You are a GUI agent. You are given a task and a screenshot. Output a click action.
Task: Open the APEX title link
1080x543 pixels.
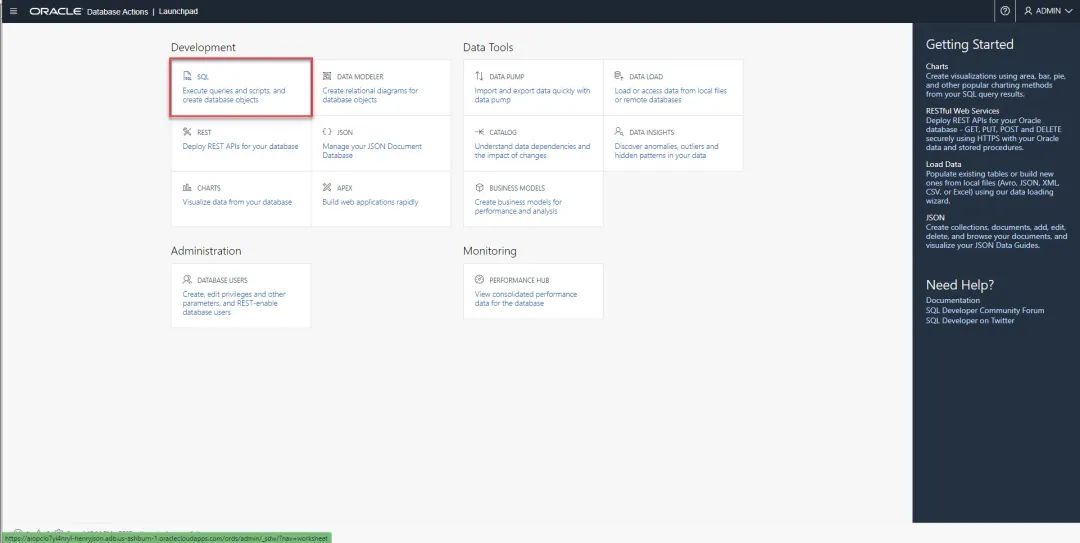[x=344, y=188]
